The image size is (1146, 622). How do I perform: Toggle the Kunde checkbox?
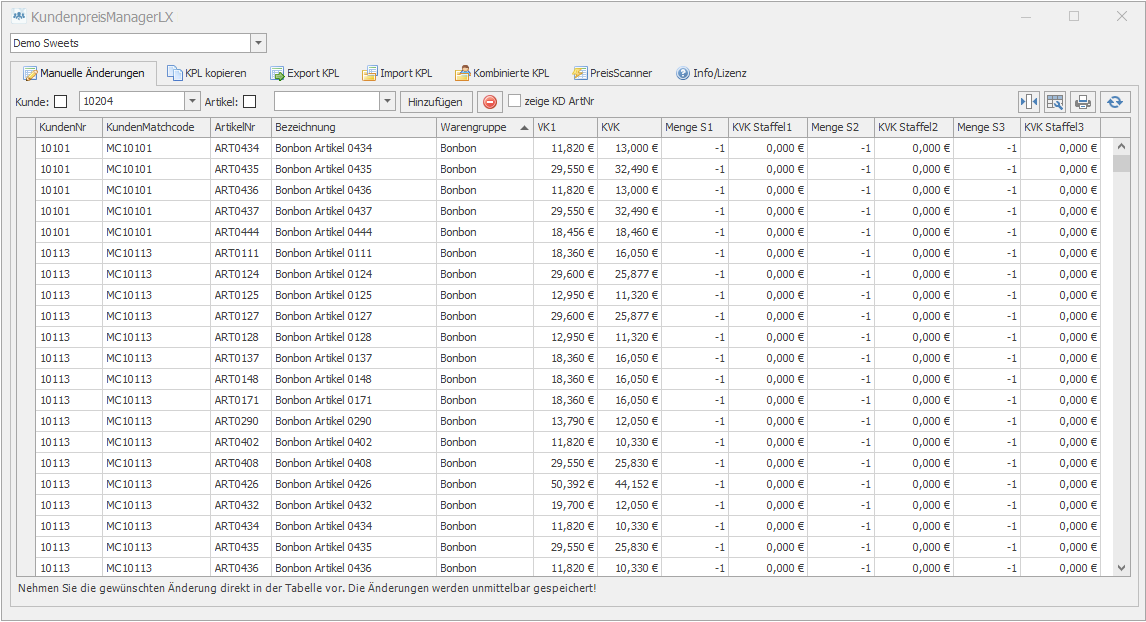(x=60, y=101)
